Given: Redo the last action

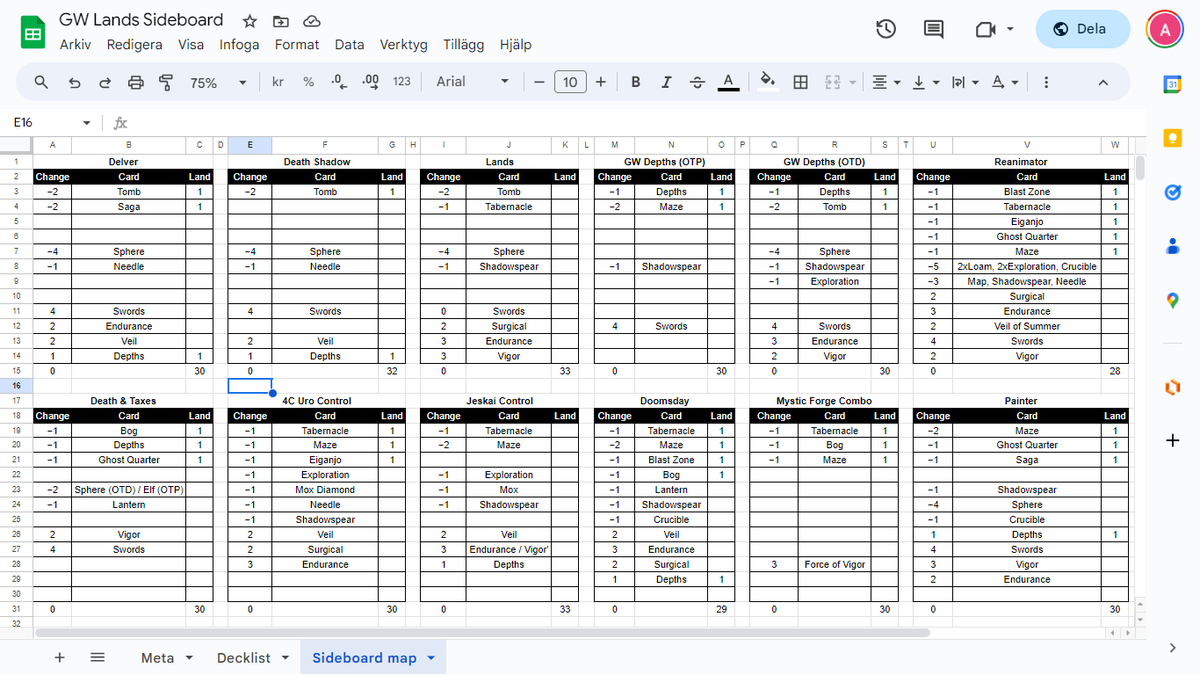Looking at the screenshot, I should pos(105,82).
